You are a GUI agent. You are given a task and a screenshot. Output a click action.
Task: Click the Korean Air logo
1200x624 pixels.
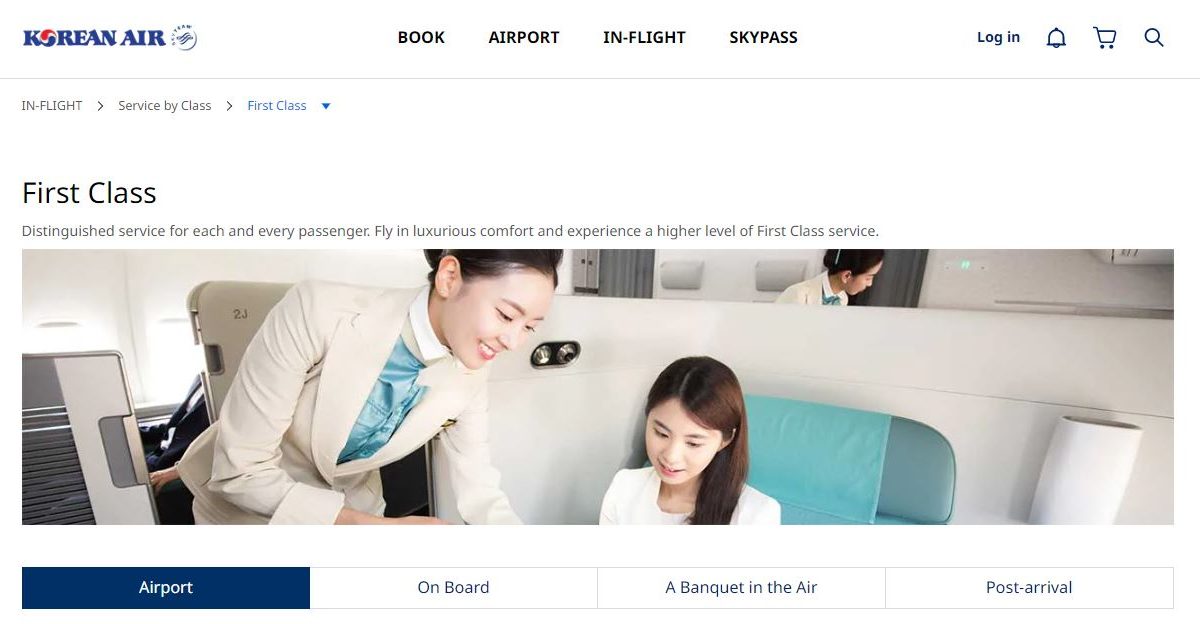pyautogui.click(x=94, y=38)
